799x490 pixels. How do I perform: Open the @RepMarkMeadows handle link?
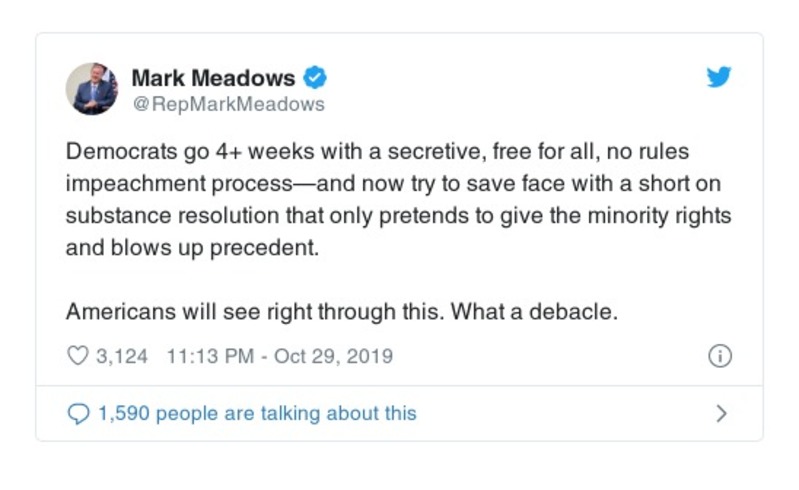228,103
